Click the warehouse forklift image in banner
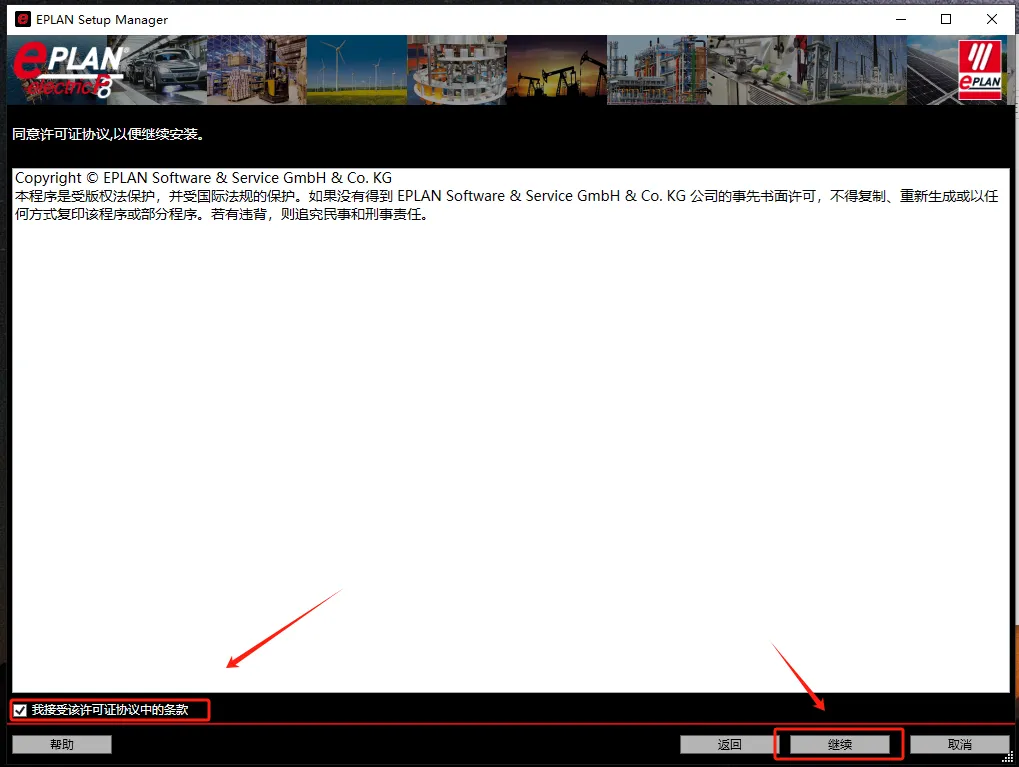The image size is (1019, 767). tap(257, 70)
